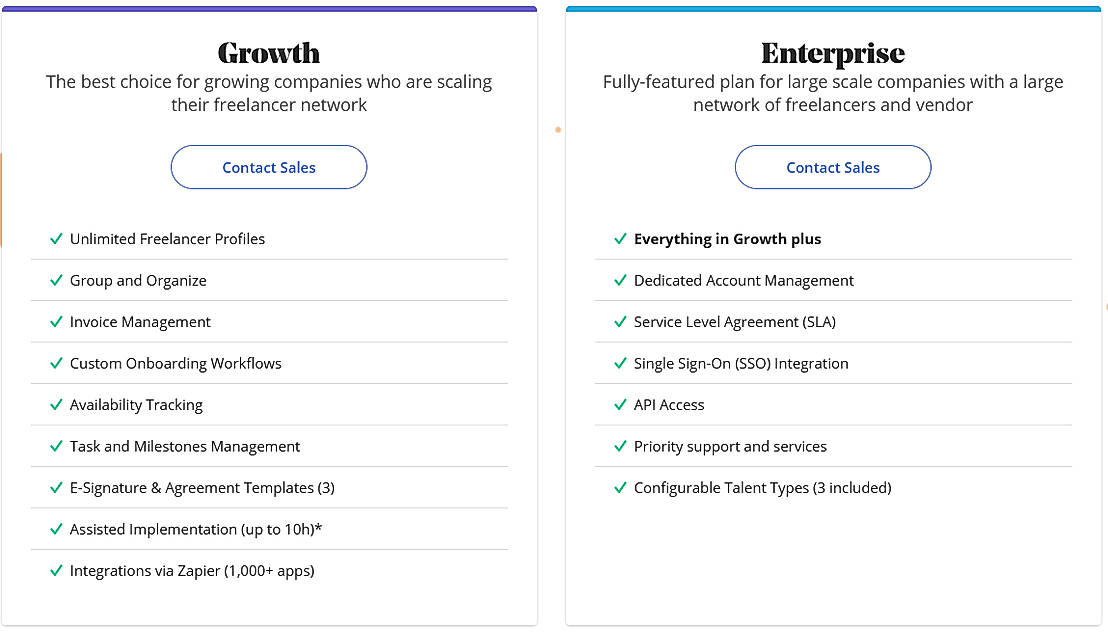Image resolution: width=1108 pixels, height=634 pixels.
Task: Click checkmark next to Group and Organize
Action: (x=57, y=281)
